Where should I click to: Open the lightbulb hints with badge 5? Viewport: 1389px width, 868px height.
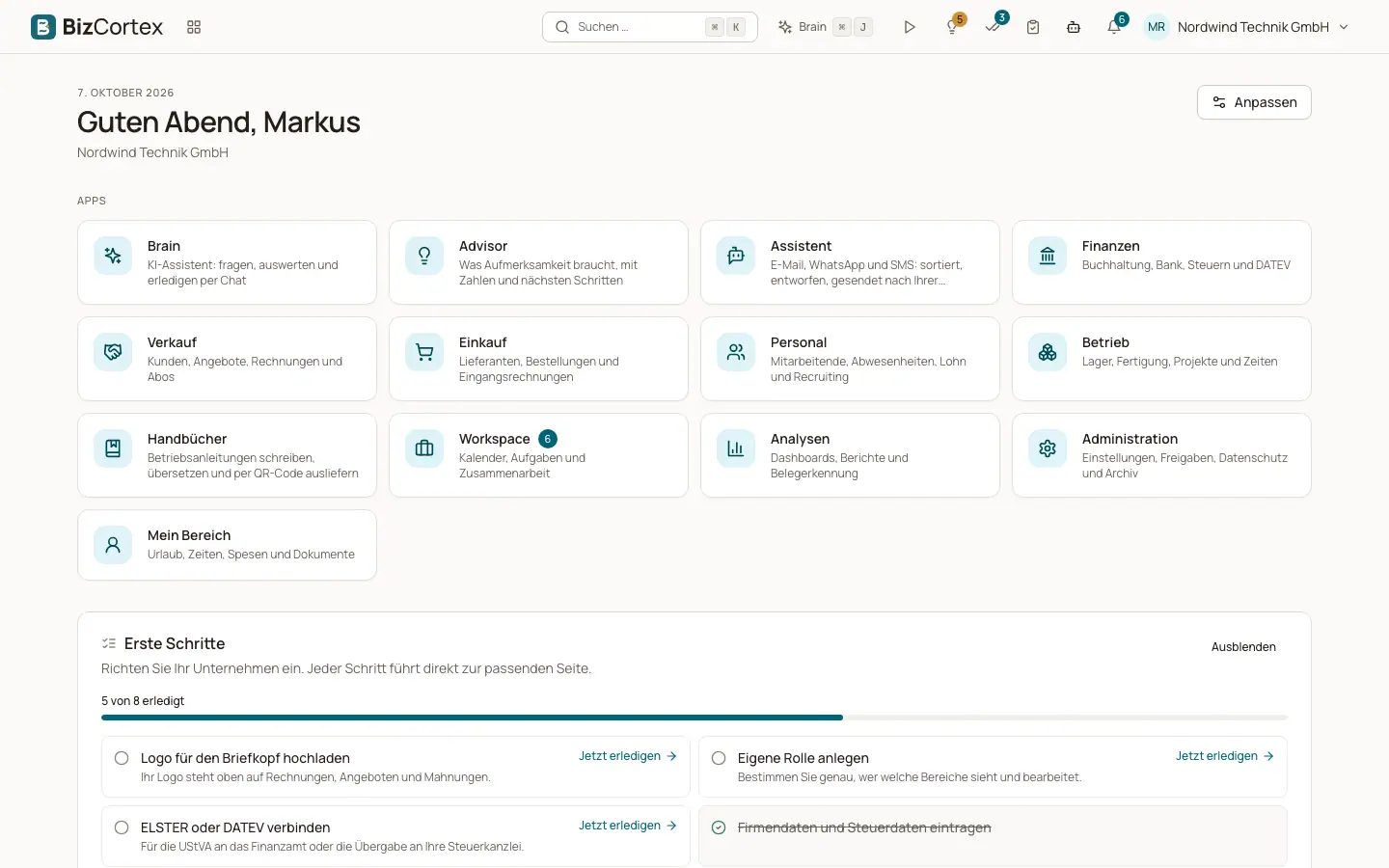(x=953, y=27)
